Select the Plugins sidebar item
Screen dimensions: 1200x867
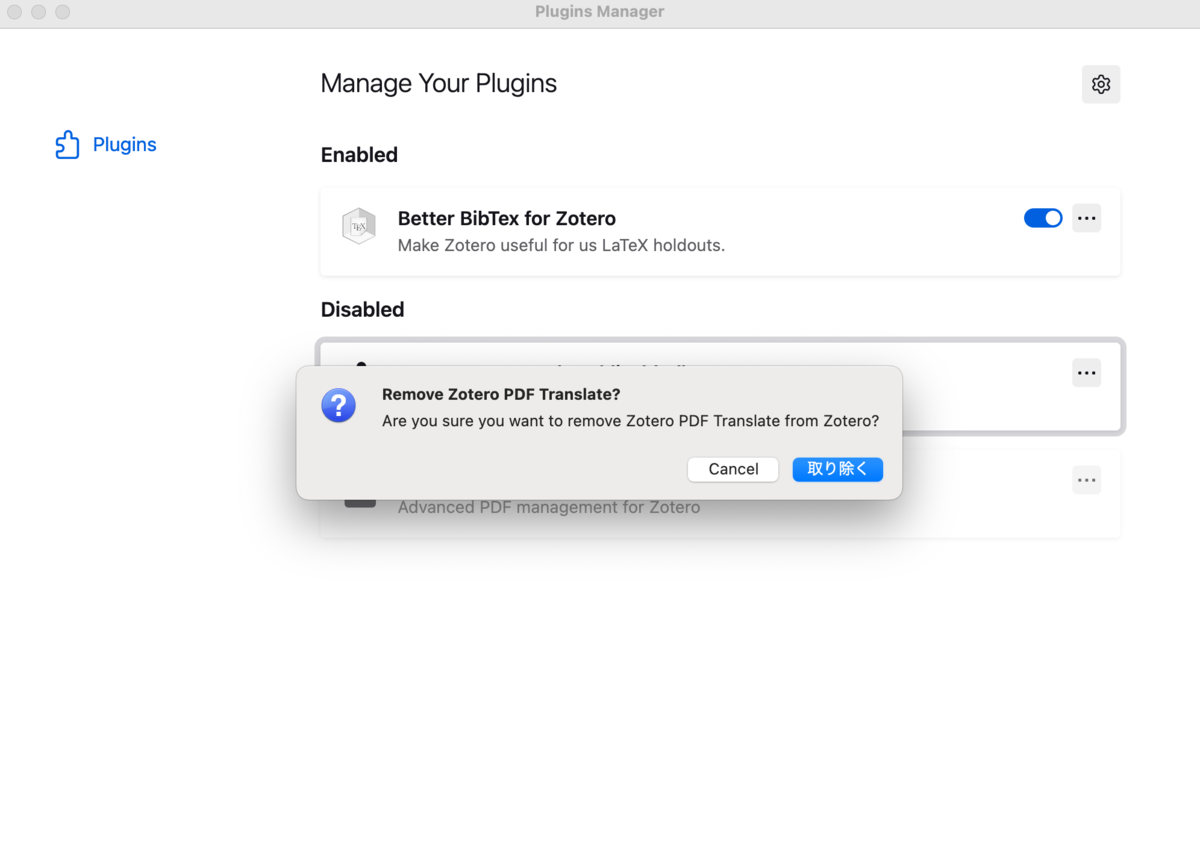click(x=106, y=145)
